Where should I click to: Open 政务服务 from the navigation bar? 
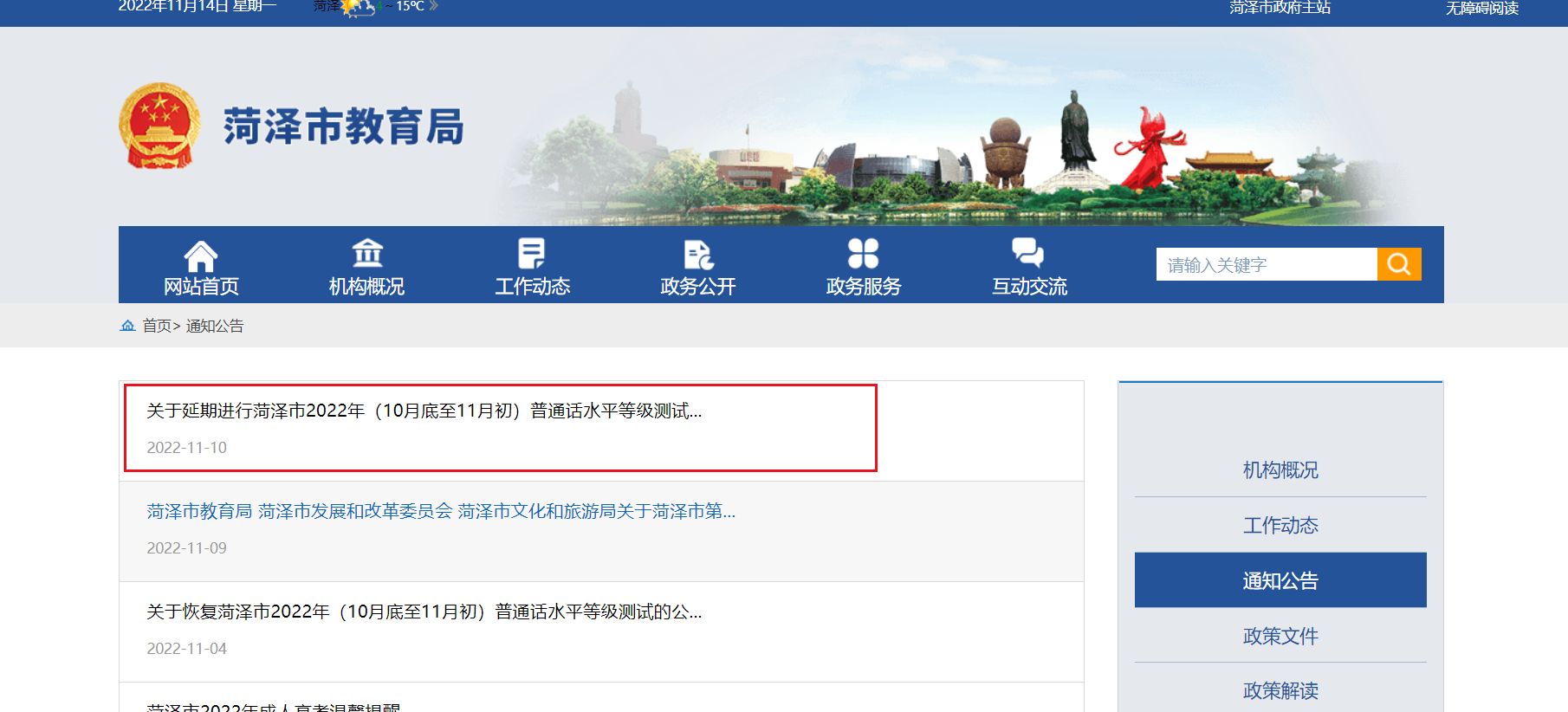tap(864, 287)
